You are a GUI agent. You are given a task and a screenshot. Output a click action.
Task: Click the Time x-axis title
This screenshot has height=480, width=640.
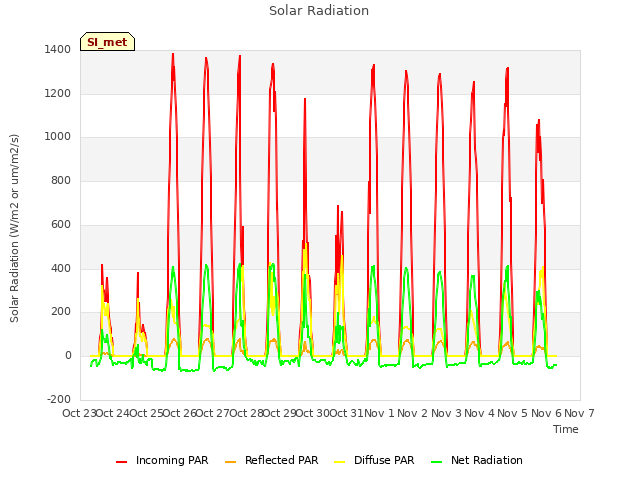pyautogui.click(x=566, y=429)
